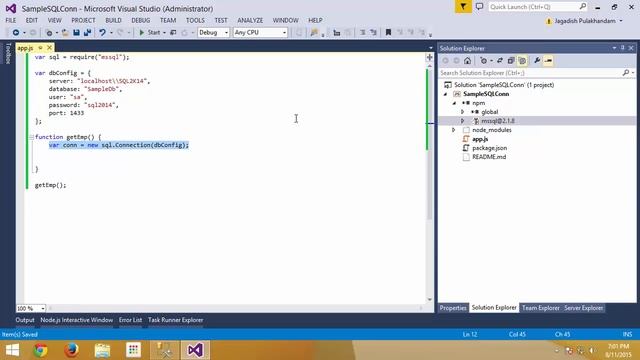Switch to the Server Explorer tab
Screen dimensions: 640x360
click(583, 308)
